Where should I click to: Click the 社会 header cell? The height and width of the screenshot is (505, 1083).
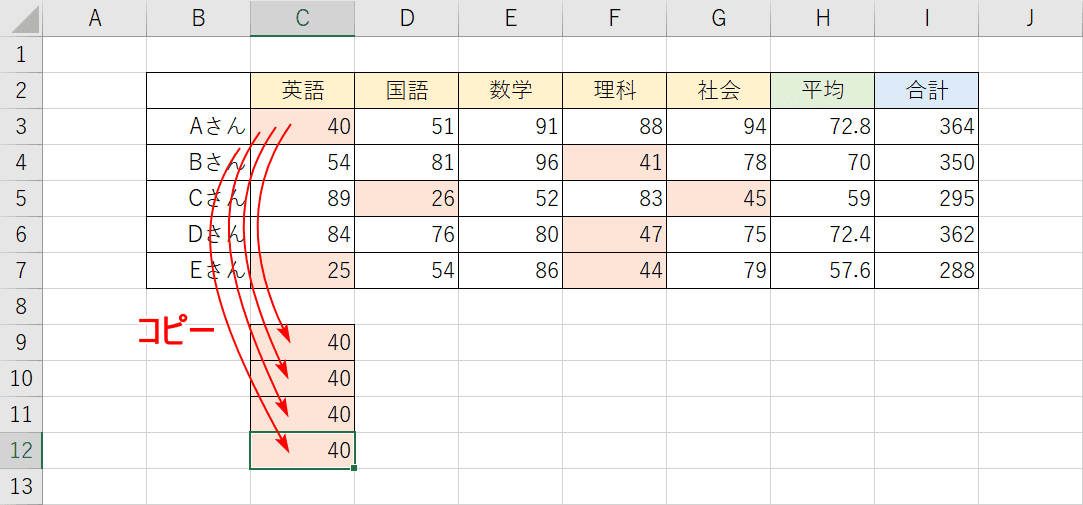click(718, 90)
